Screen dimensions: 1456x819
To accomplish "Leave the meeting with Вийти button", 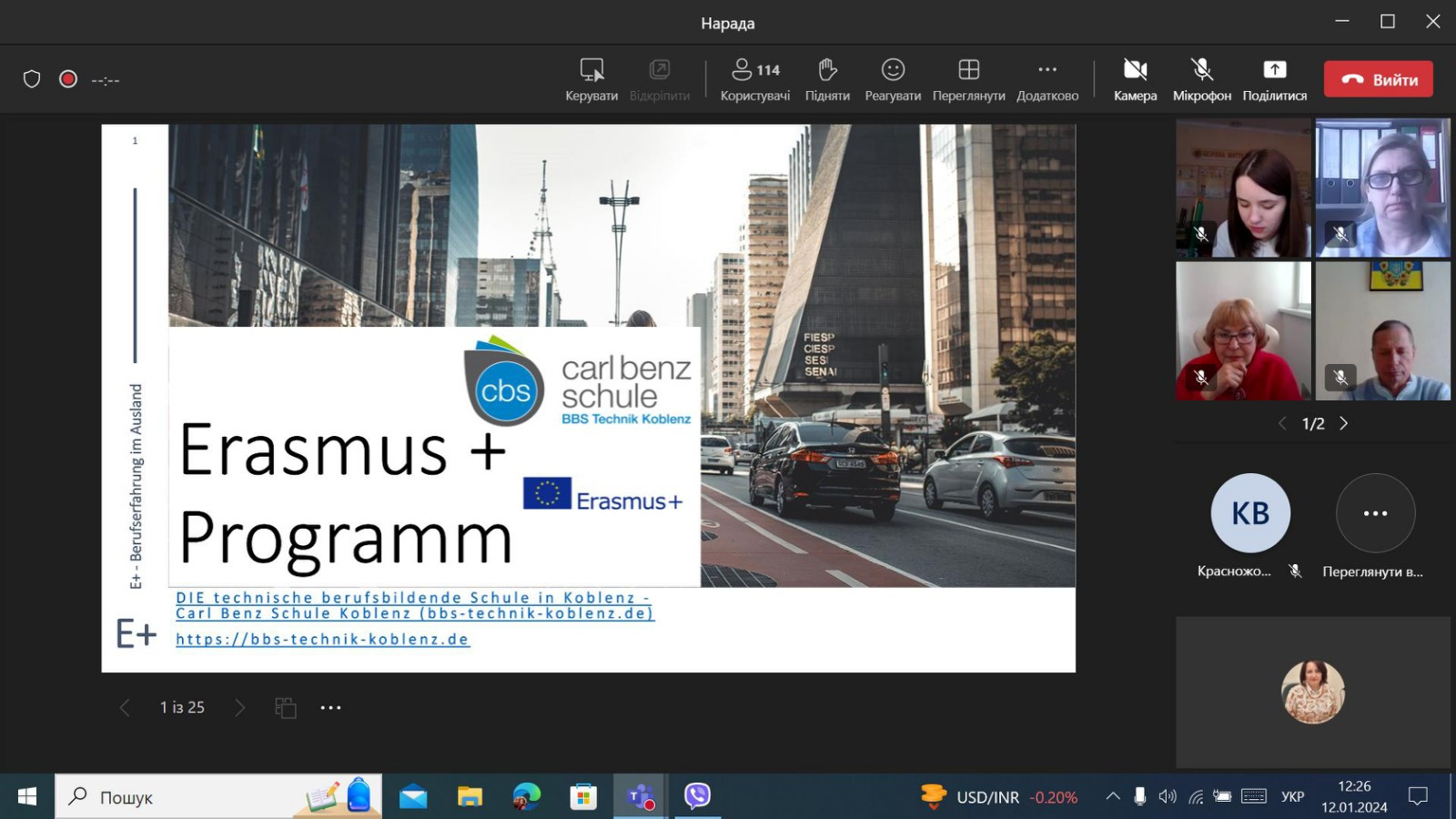I will tap(1378, 79).
